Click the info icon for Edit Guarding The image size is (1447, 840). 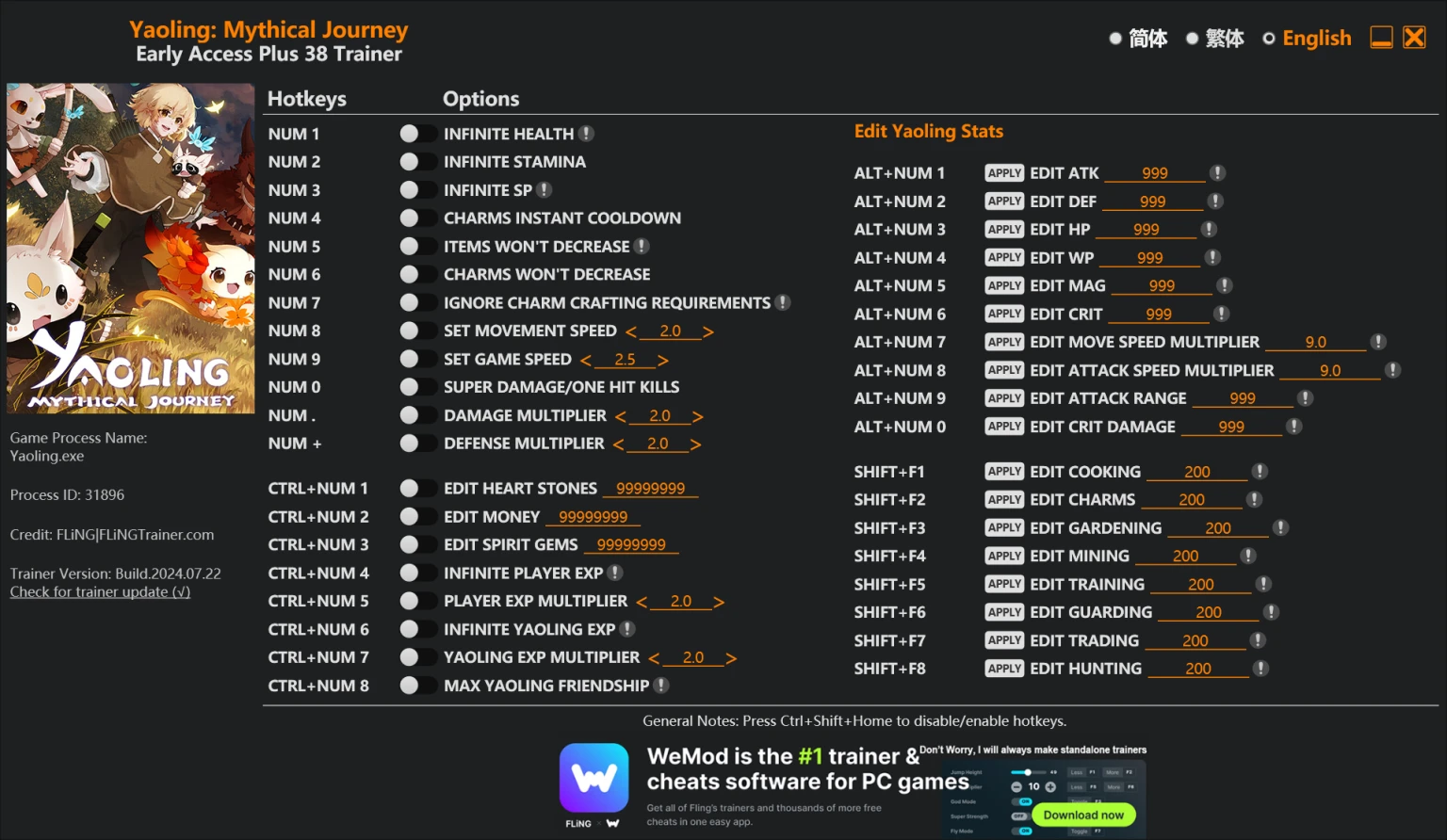point(1271,612)
